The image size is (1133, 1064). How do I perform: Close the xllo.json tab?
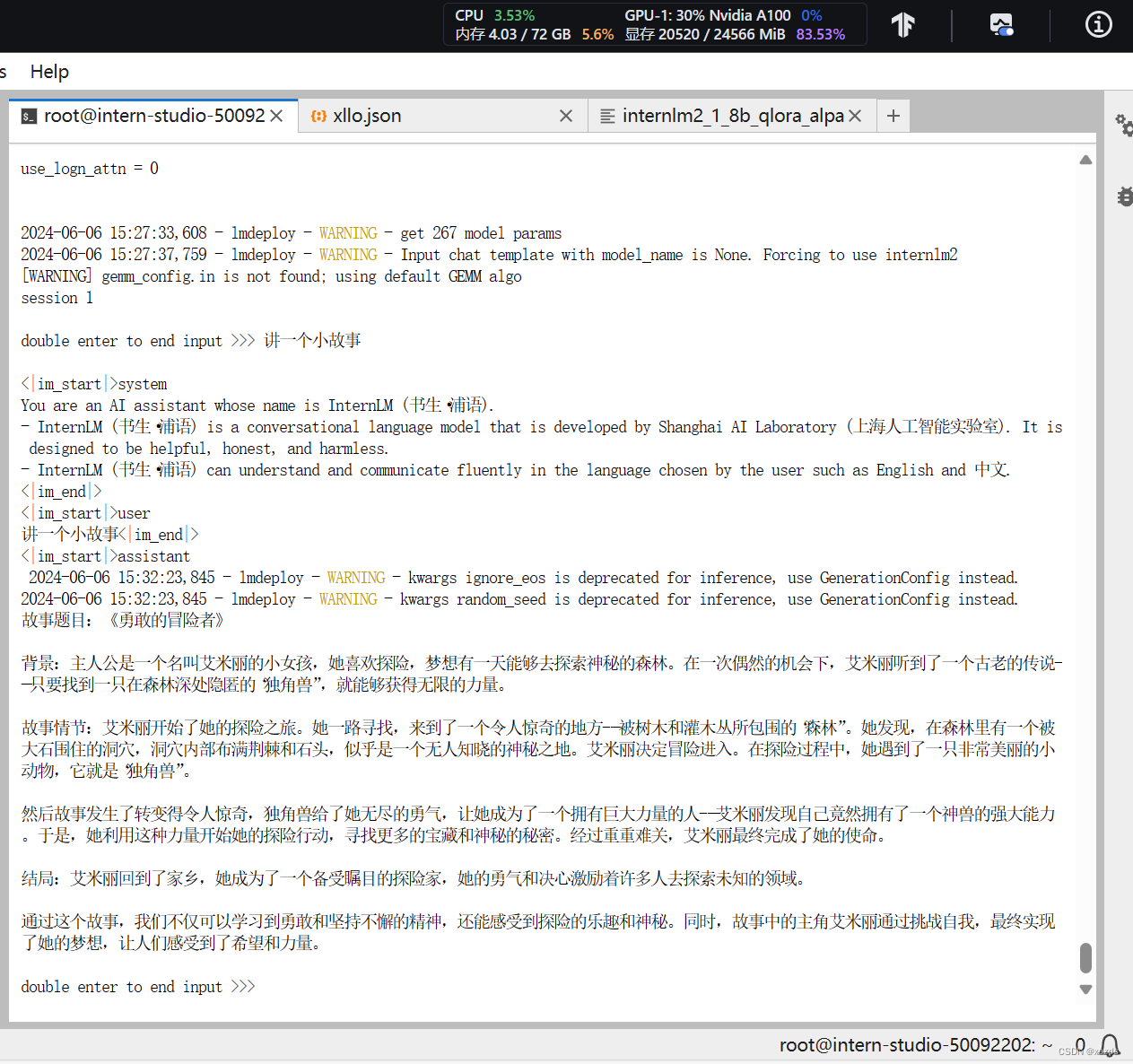(566, 116)
